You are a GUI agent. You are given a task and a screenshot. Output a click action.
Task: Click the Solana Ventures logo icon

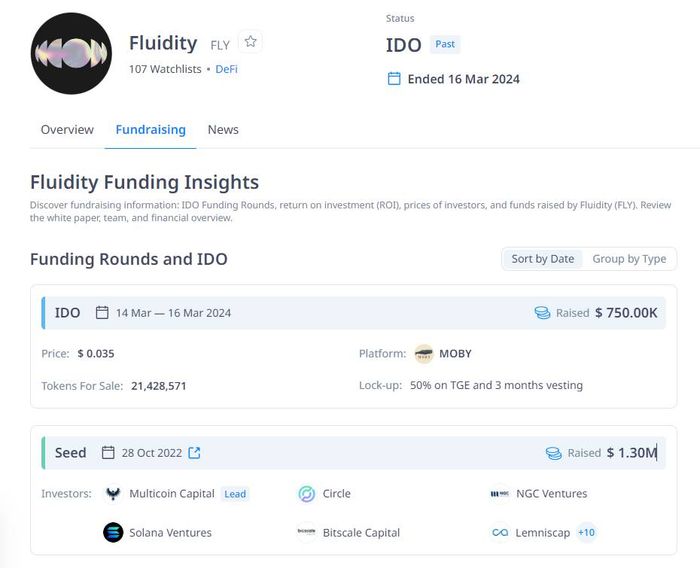click(x=113, y=532)
